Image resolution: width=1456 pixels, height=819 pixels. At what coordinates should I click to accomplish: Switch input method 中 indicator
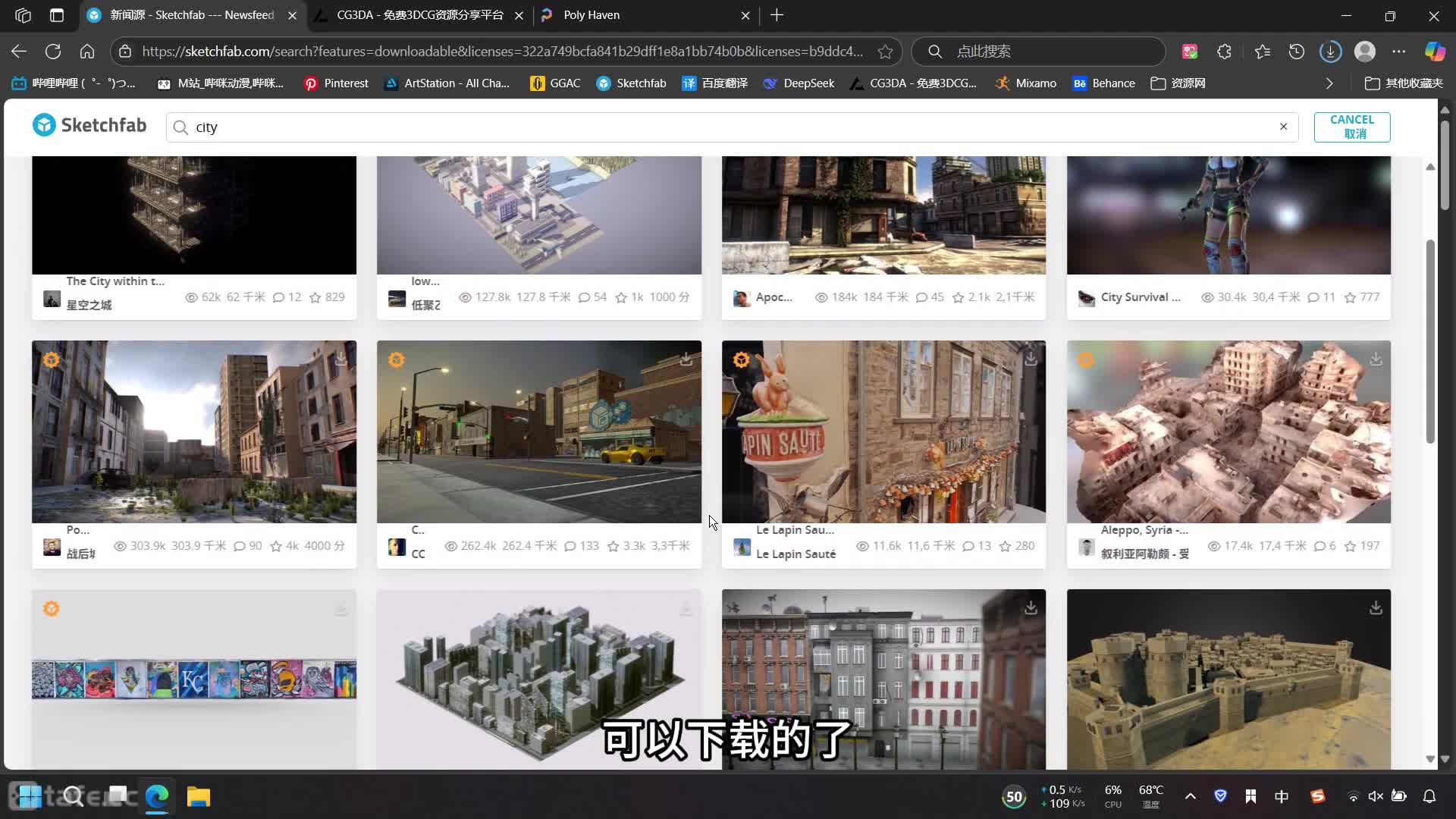click(x=1282, y=796)
